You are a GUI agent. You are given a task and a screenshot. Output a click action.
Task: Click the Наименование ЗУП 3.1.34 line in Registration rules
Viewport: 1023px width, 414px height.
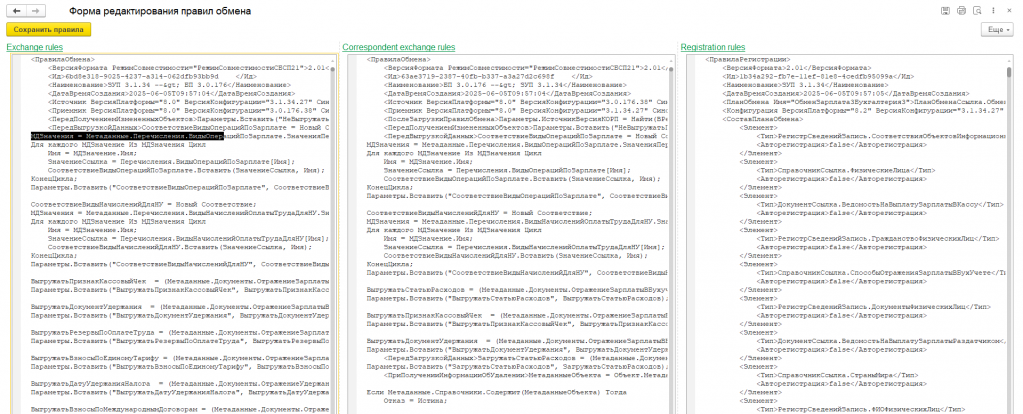(x=799, y=85)
